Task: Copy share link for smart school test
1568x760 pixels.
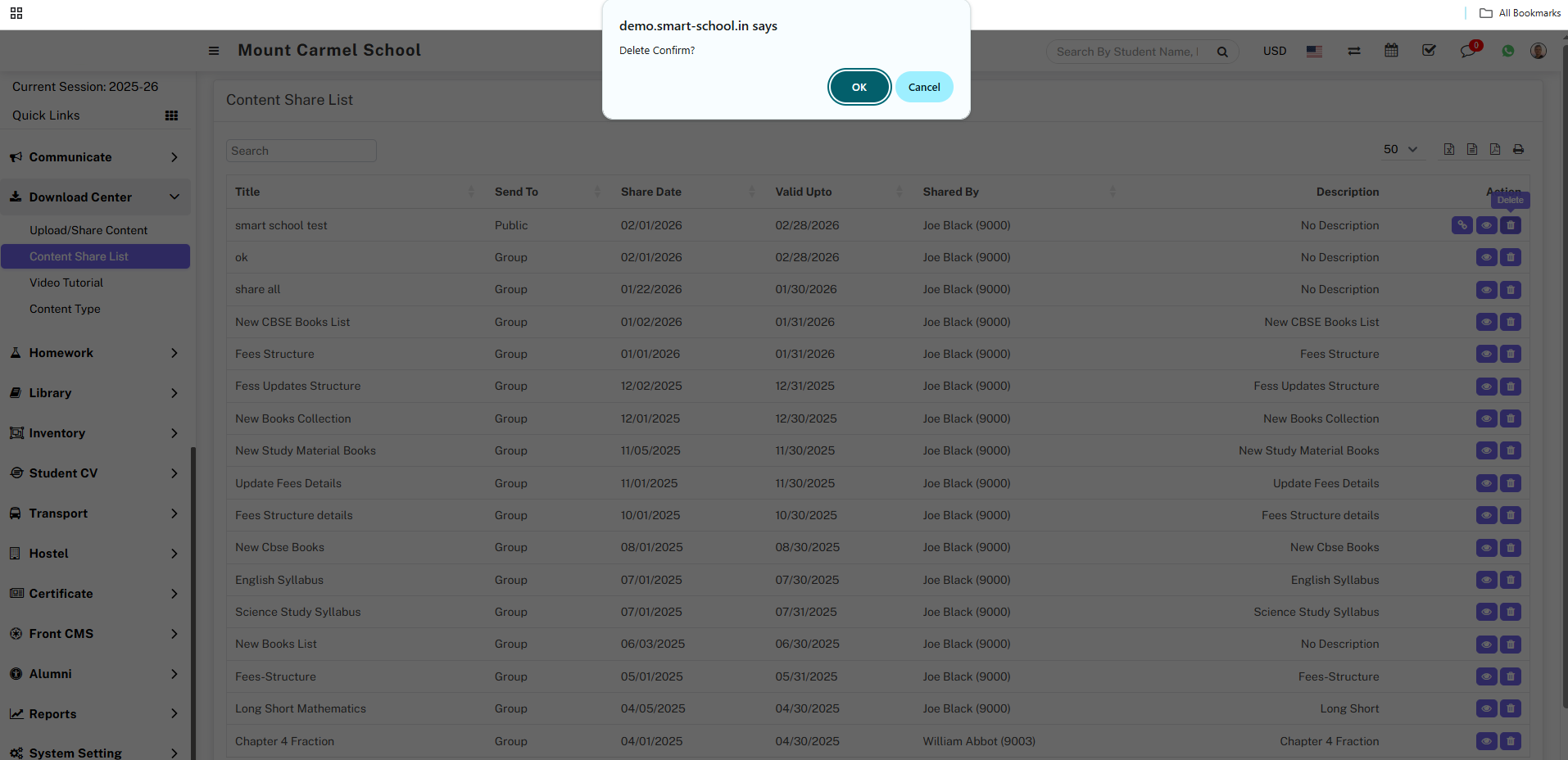Action: click(1462, 225)
